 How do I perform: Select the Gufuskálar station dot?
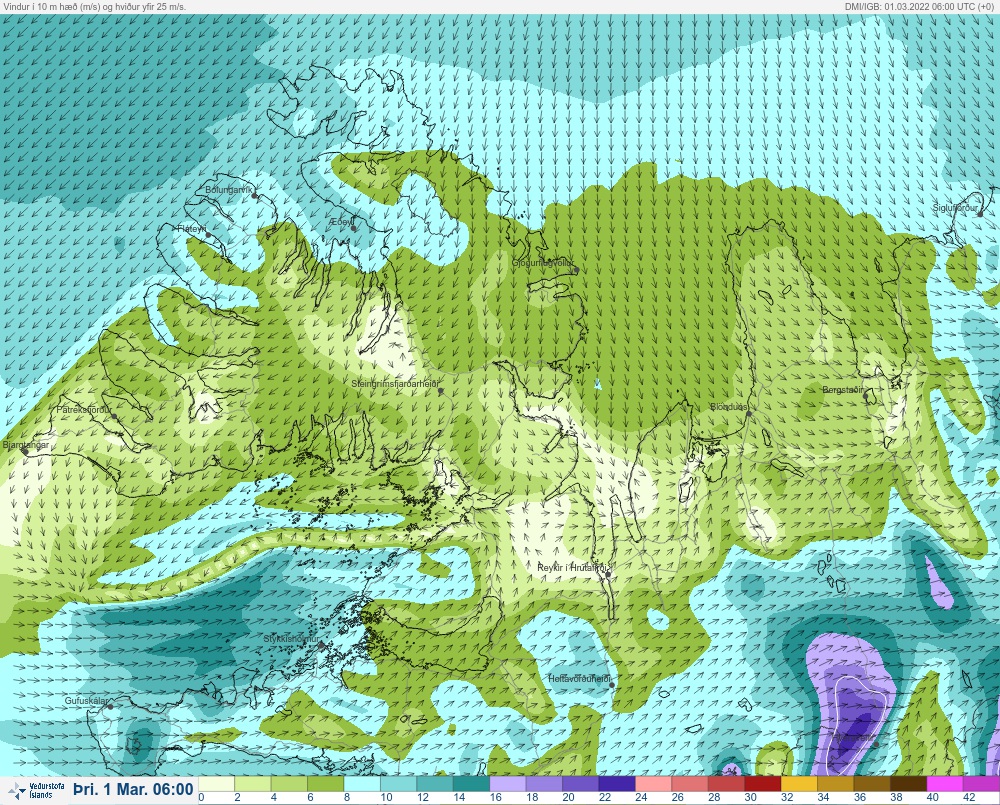coord(110,707)
